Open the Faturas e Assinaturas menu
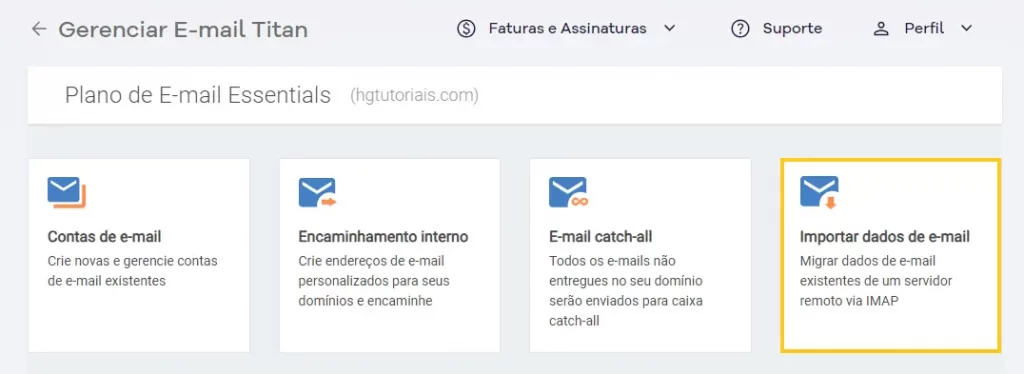The width and height of the screenshot is (1024, 374). (x=568, y=29)
